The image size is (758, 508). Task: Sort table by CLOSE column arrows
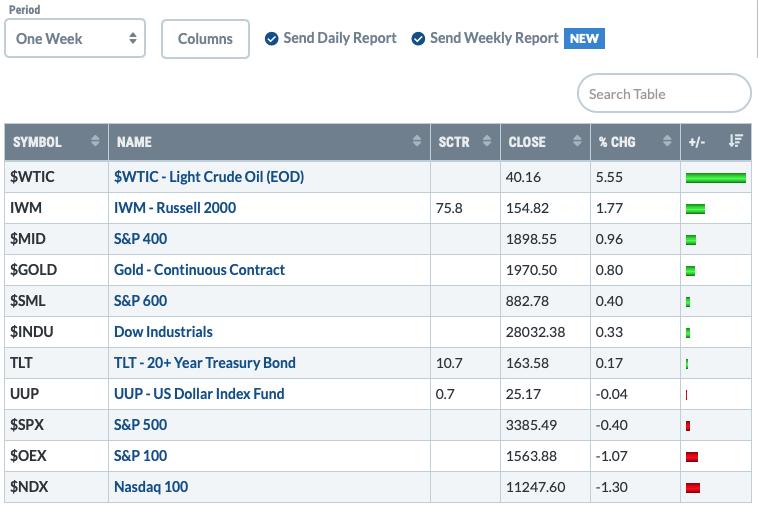coord(577,141)
